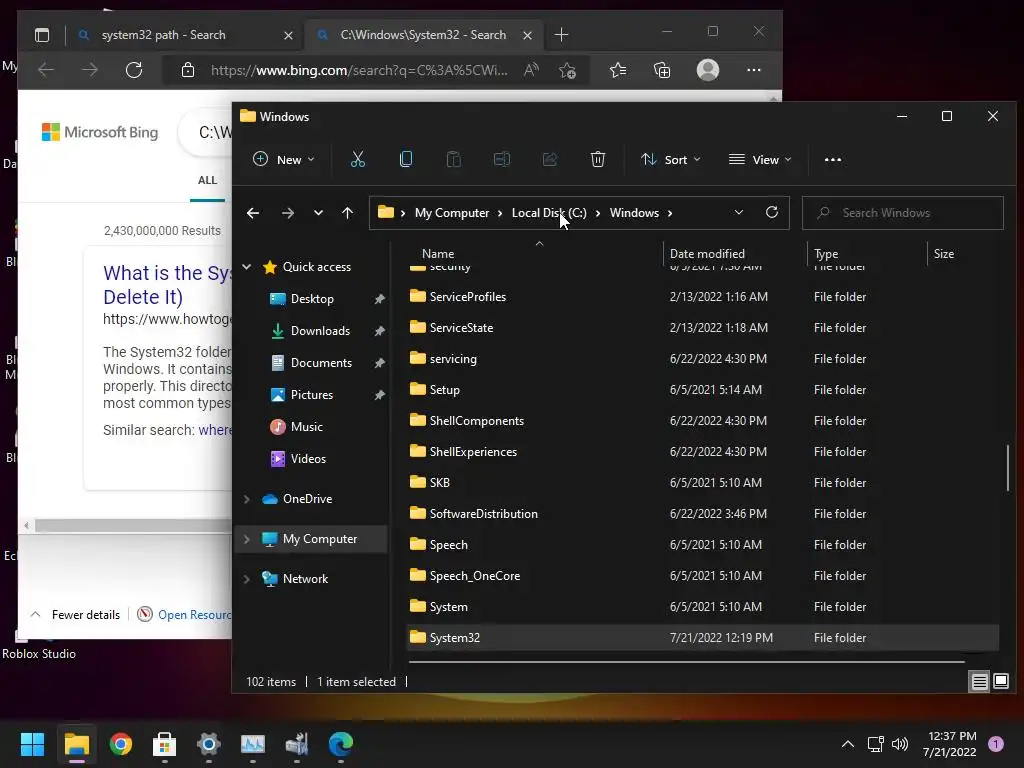The width and height of the screenshot is (1024, 768).
Task: Switch to large thumbnails view icon
Action: pos(1000,682)
